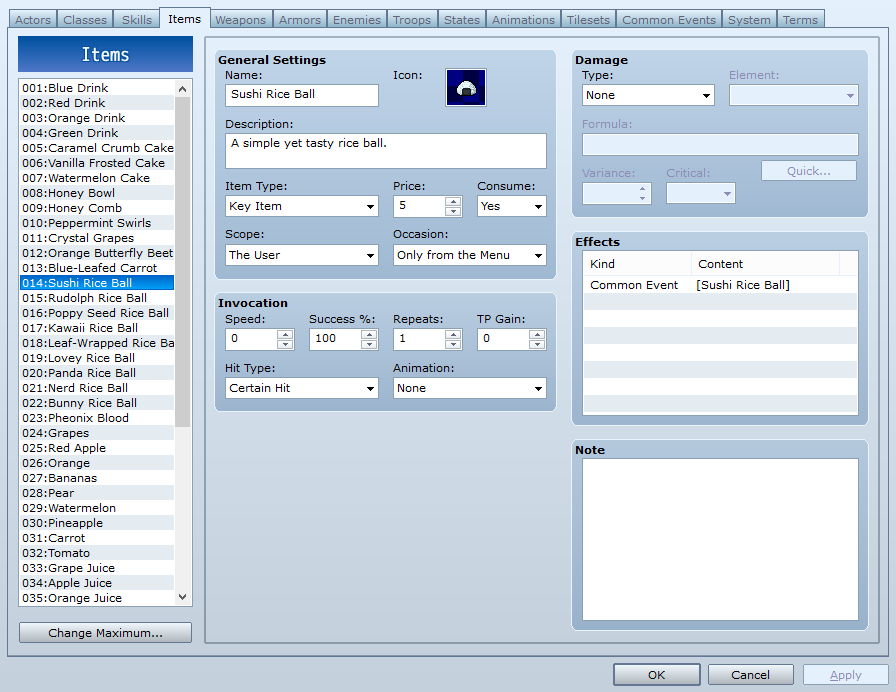Open the Animation dropdown under Invocation
Viewport: 896px width, 692px height.
coord(469,388)
